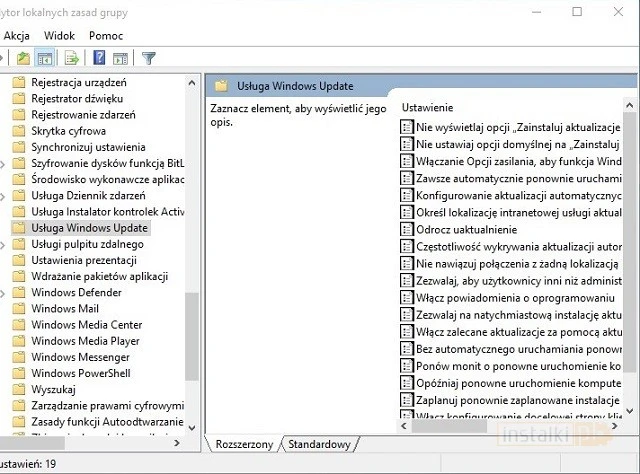Expand the "Usługi pulpitu zdalnego" tree node
Image resolution: width=640 pixels, height=474 pixels.
4,245
